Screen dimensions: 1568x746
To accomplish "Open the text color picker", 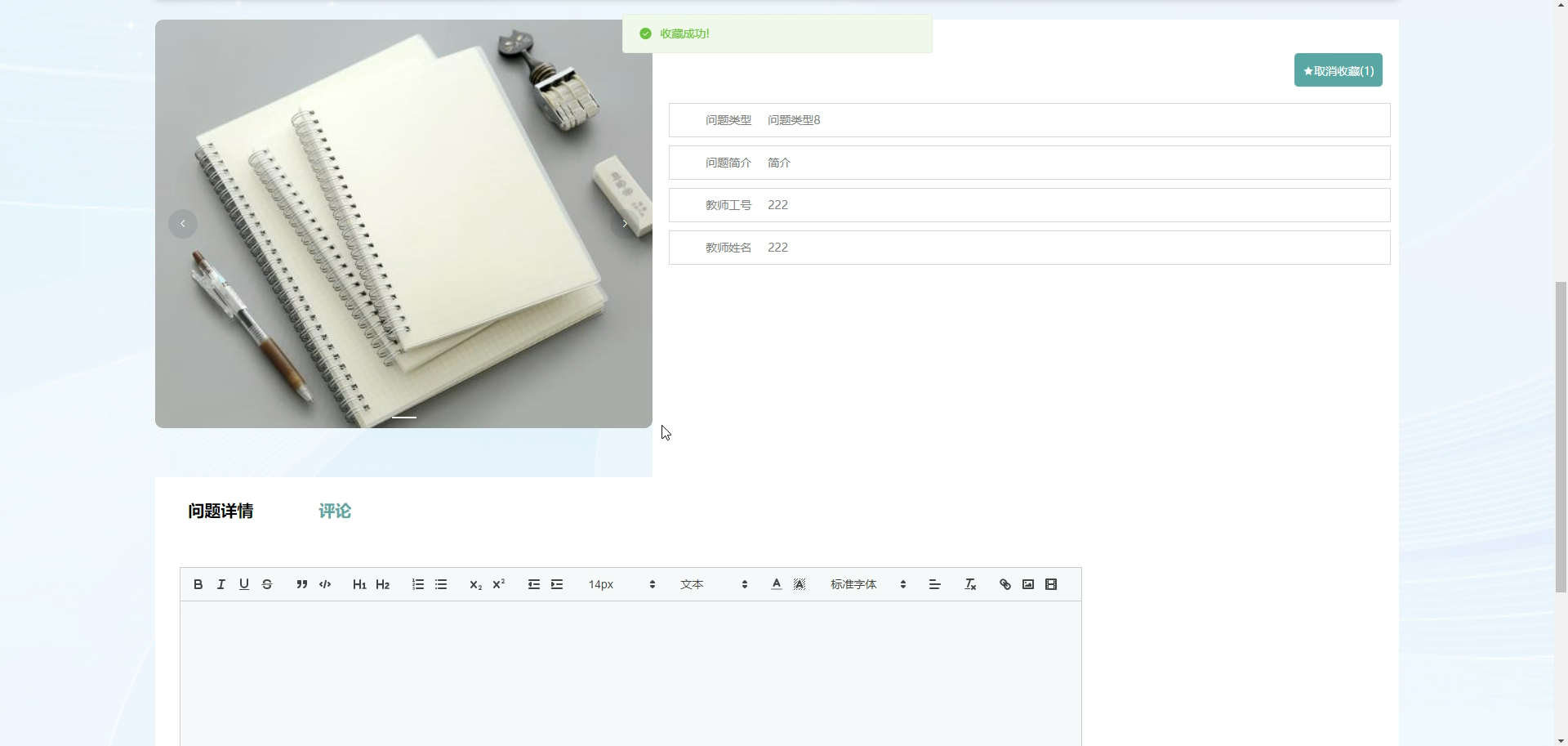I will [x=777, y=584].
